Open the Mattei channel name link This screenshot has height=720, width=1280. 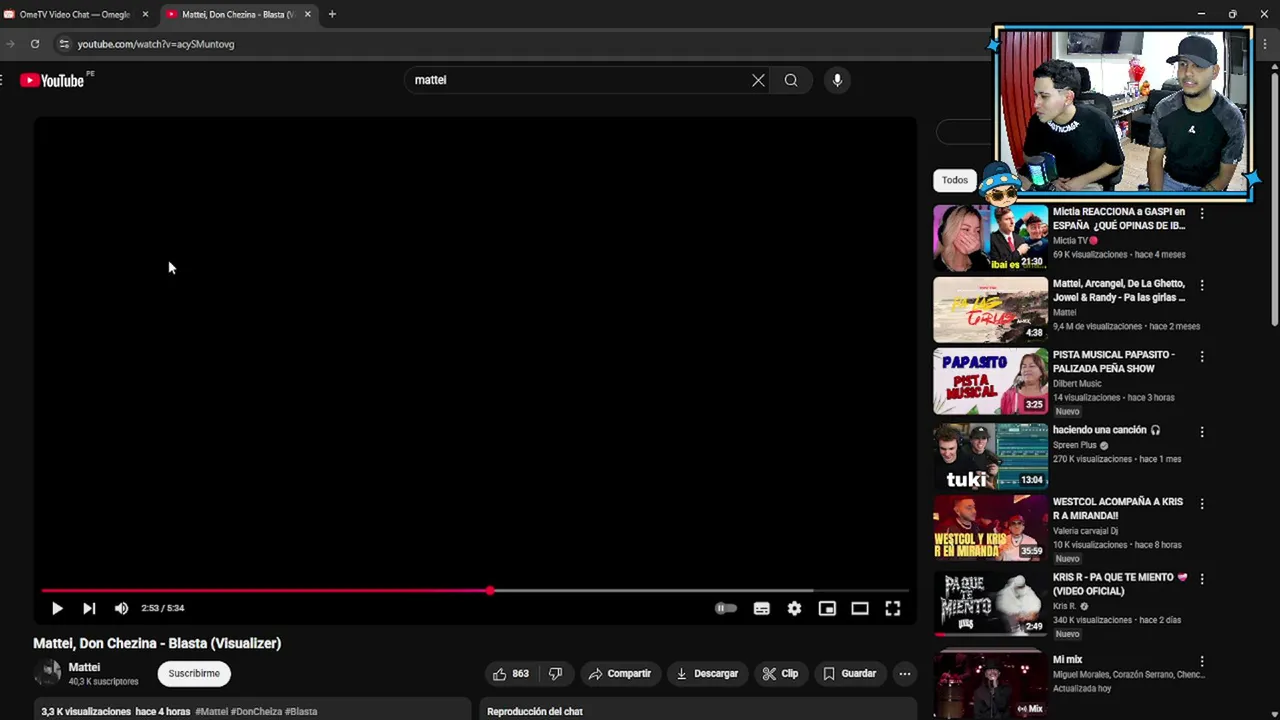tap(84, 667)
